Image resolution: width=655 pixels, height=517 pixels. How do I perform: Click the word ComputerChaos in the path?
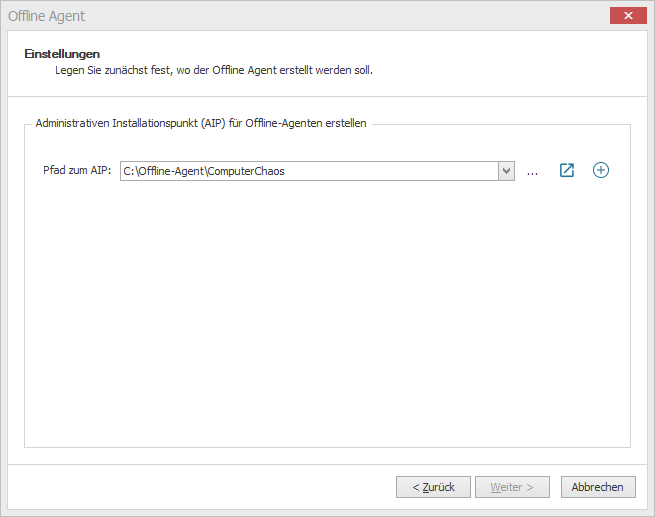point(246,171)
